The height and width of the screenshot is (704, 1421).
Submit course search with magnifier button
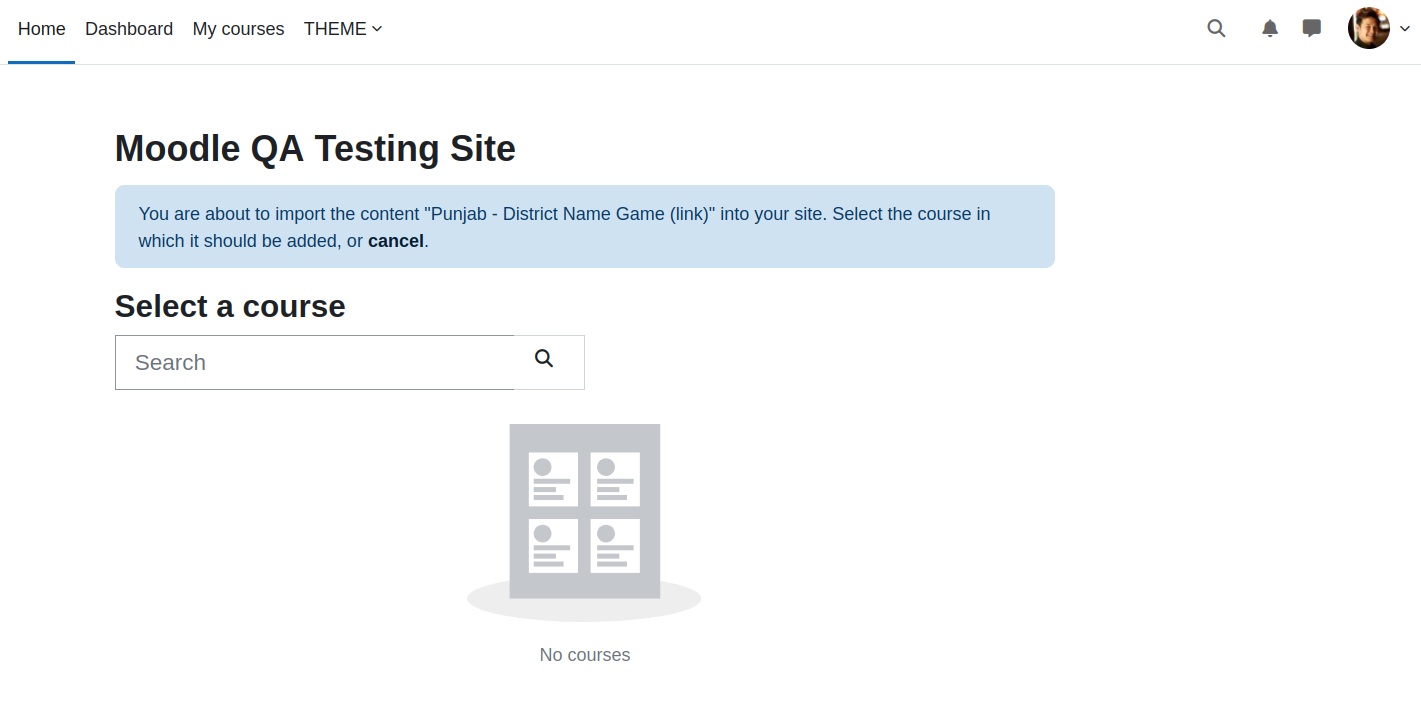coord(549,362)
